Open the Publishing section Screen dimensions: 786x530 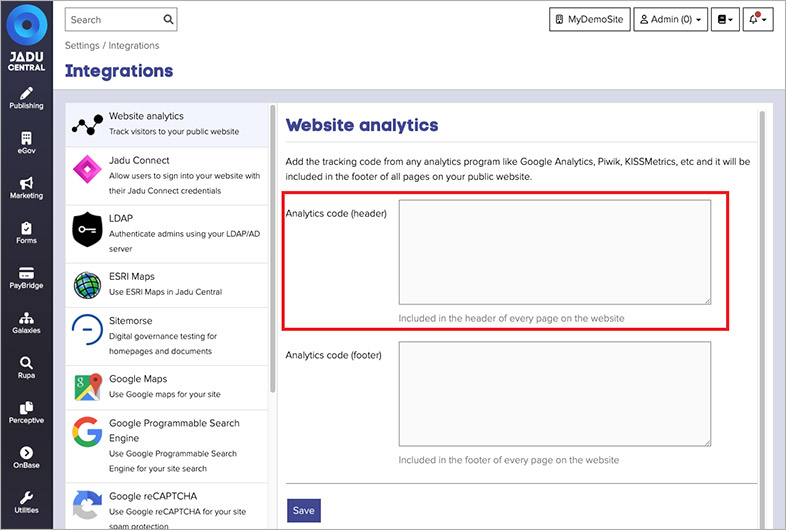pos(26,98)
